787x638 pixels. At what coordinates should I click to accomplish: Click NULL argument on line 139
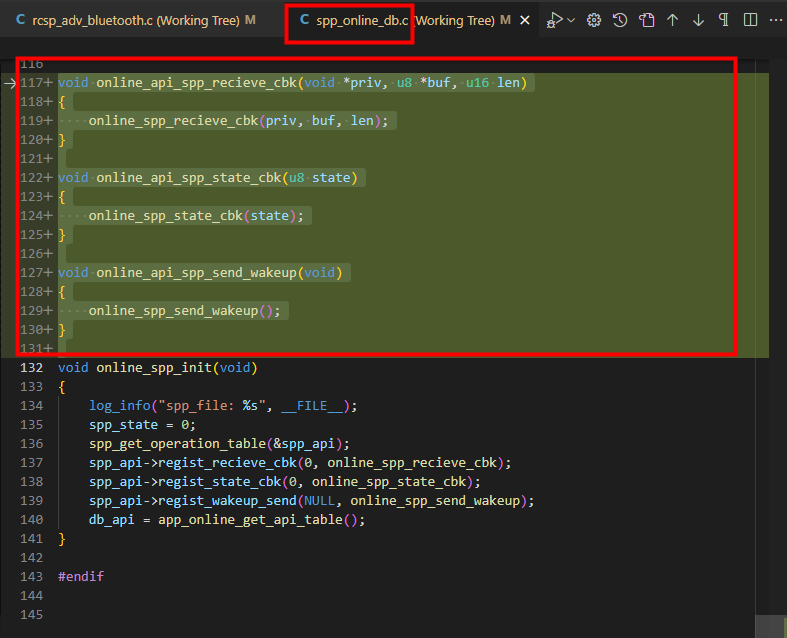coord(320,501)
